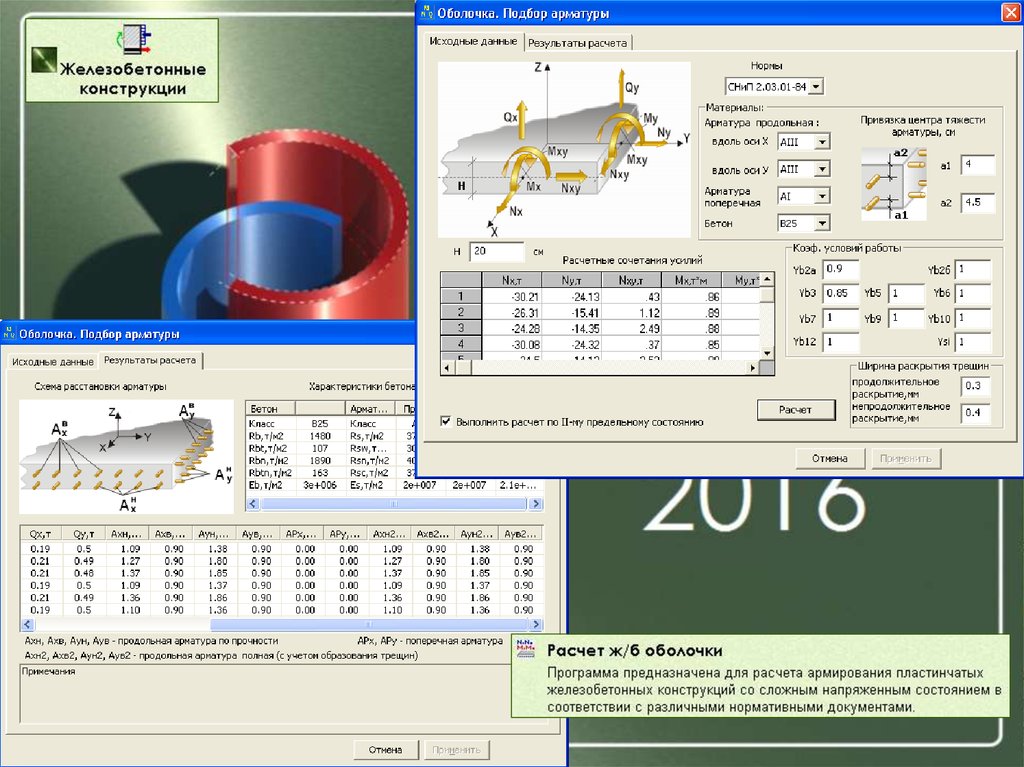This screenshot has height=767, width=1024.
Task: Click the Yb2a coefficient field
Action: [x=840, y=270]
